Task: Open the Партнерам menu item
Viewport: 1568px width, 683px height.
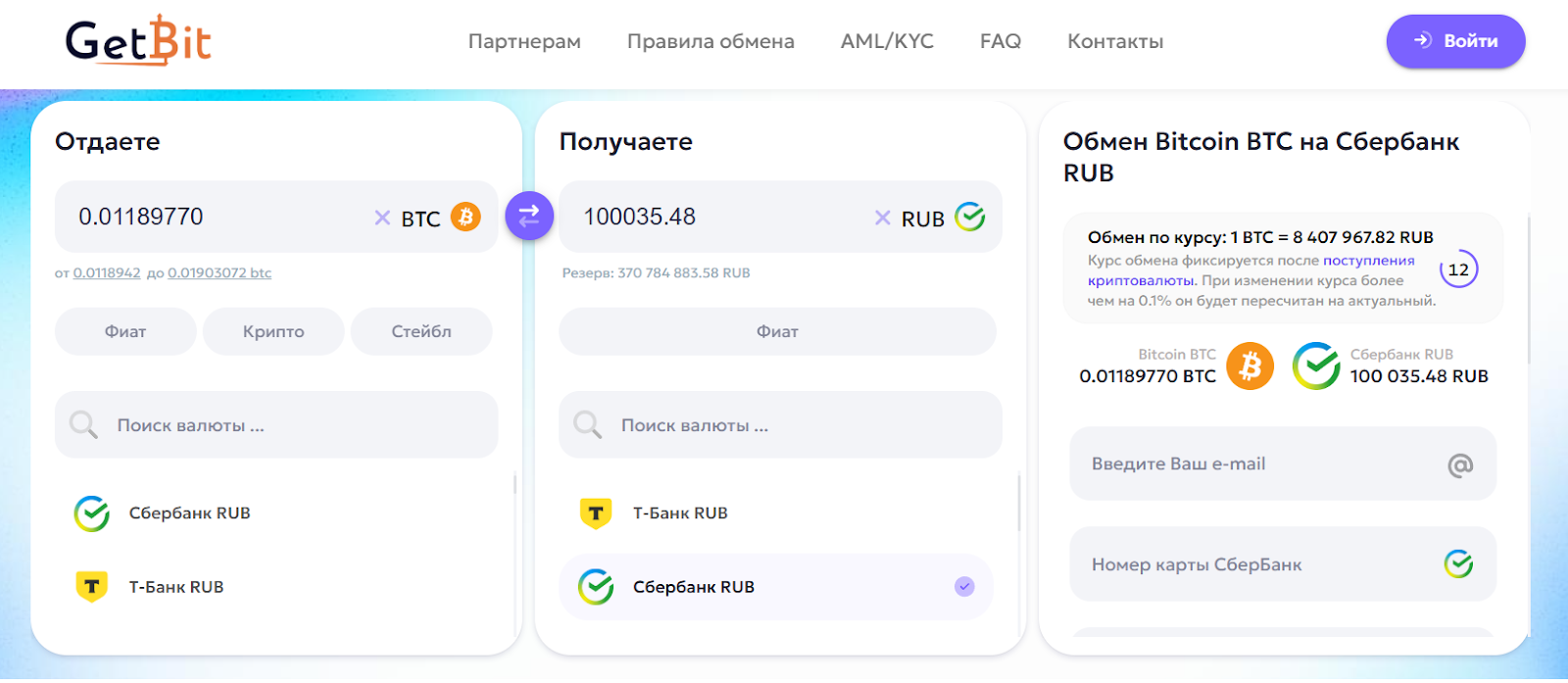Action: (x=524, y=41)
